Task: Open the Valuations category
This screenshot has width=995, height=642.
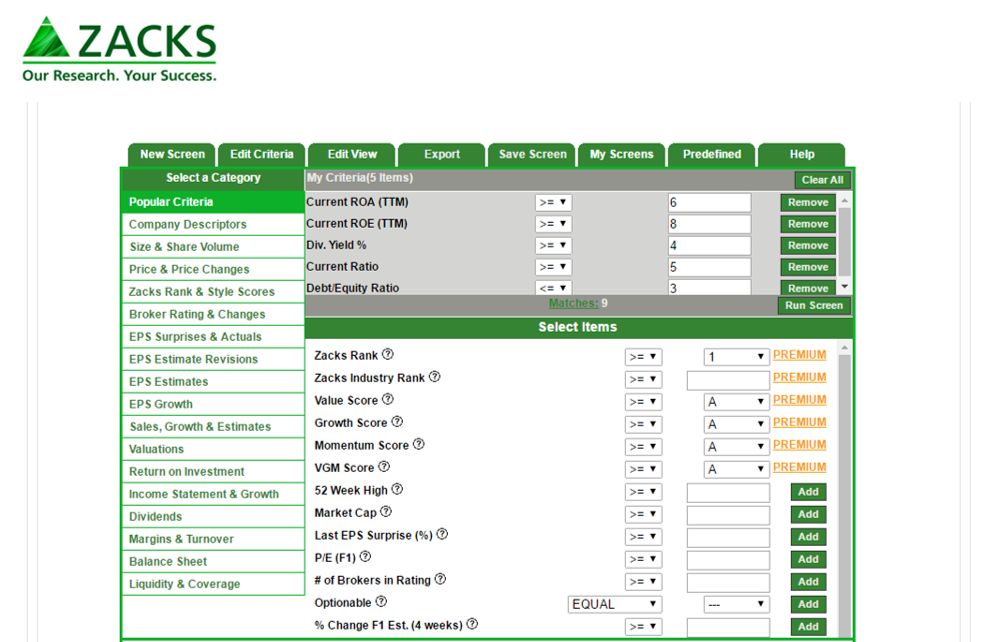Action: [x=213, y=449]
